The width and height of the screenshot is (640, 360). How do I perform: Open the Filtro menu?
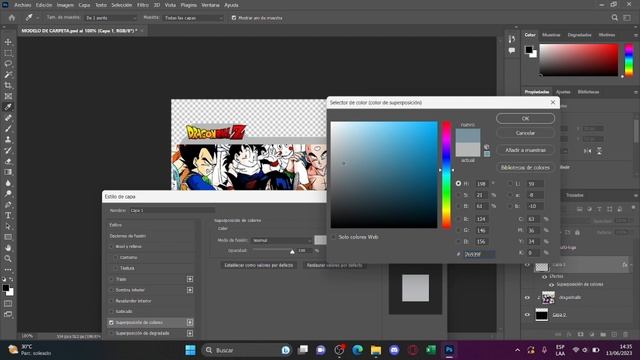(x=143, y=5)
